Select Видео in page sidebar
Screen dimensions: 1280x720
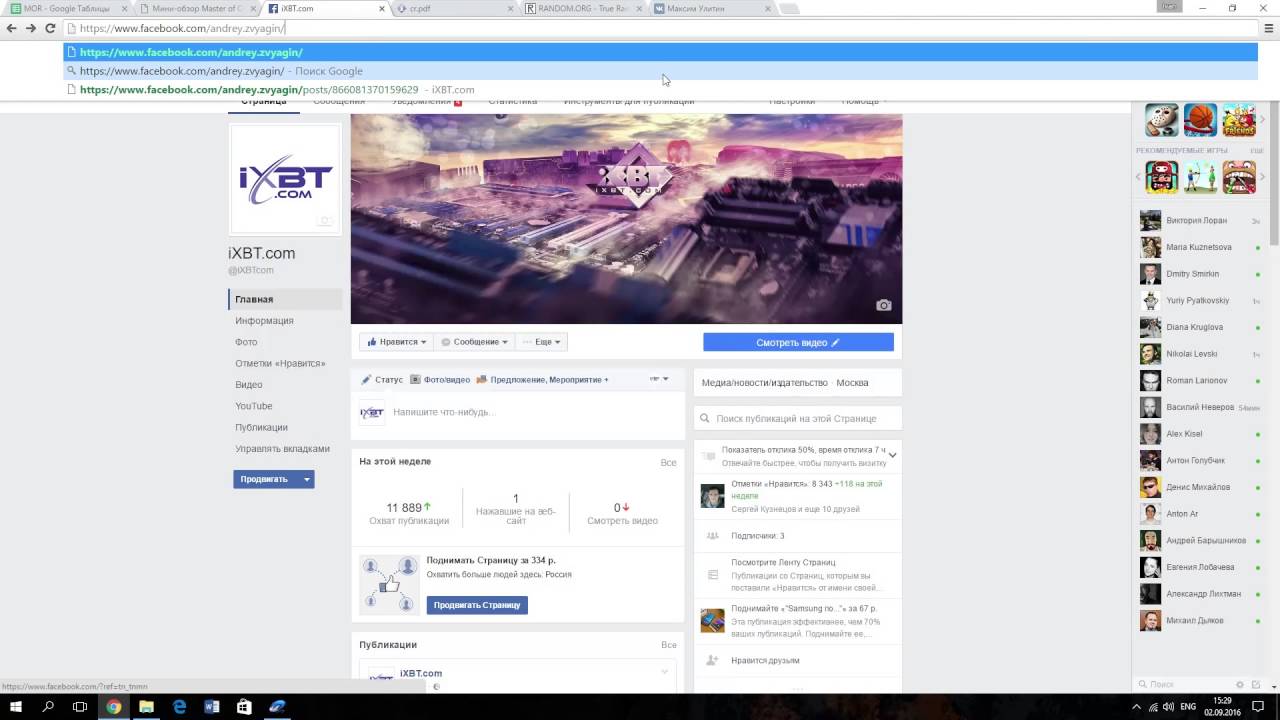coord(249,385)
